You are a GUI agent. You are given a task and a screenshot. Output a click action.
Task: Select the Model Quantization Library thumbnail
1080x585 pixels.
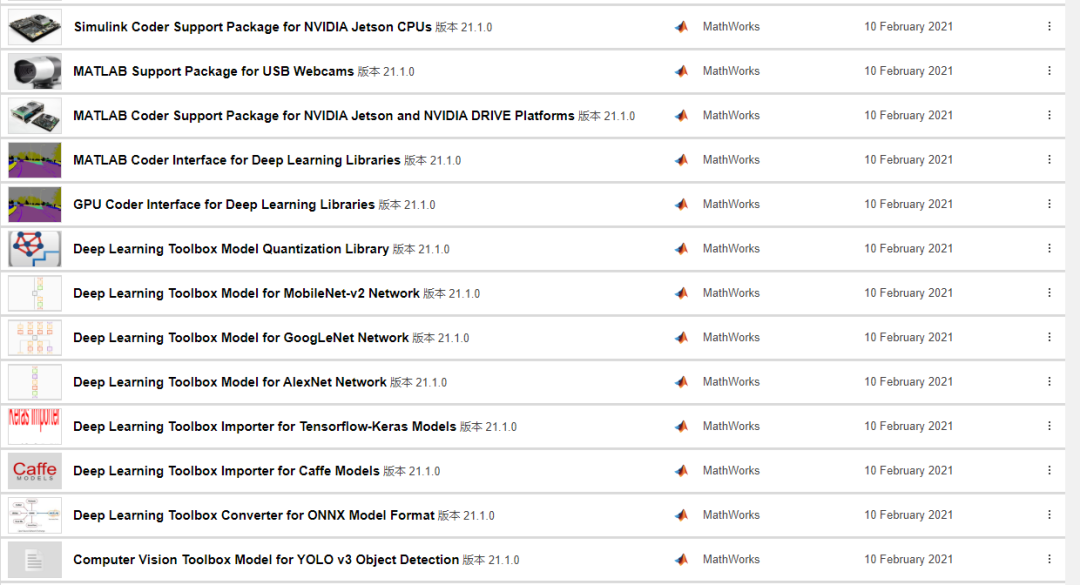click(34, 249)
